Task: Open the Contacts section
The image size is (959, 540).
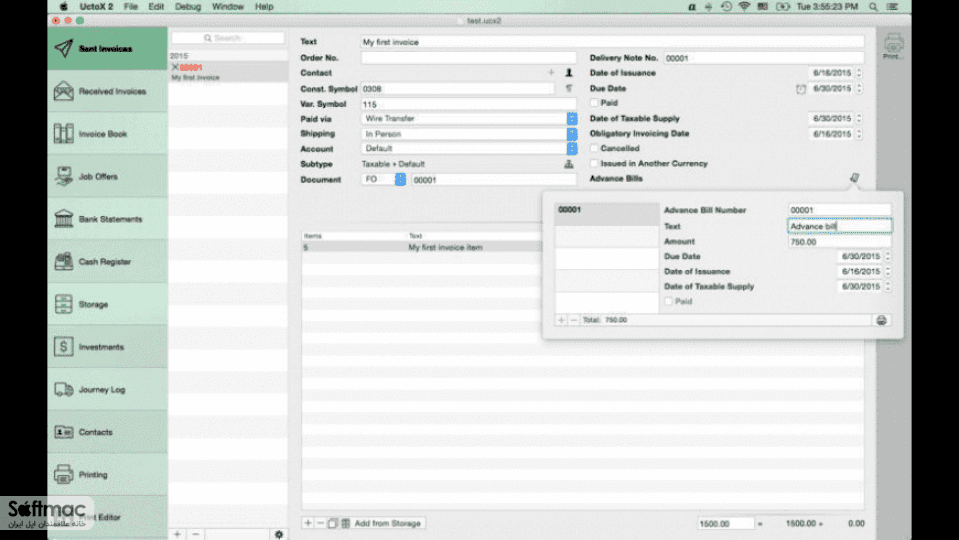Action: point(108,432)
